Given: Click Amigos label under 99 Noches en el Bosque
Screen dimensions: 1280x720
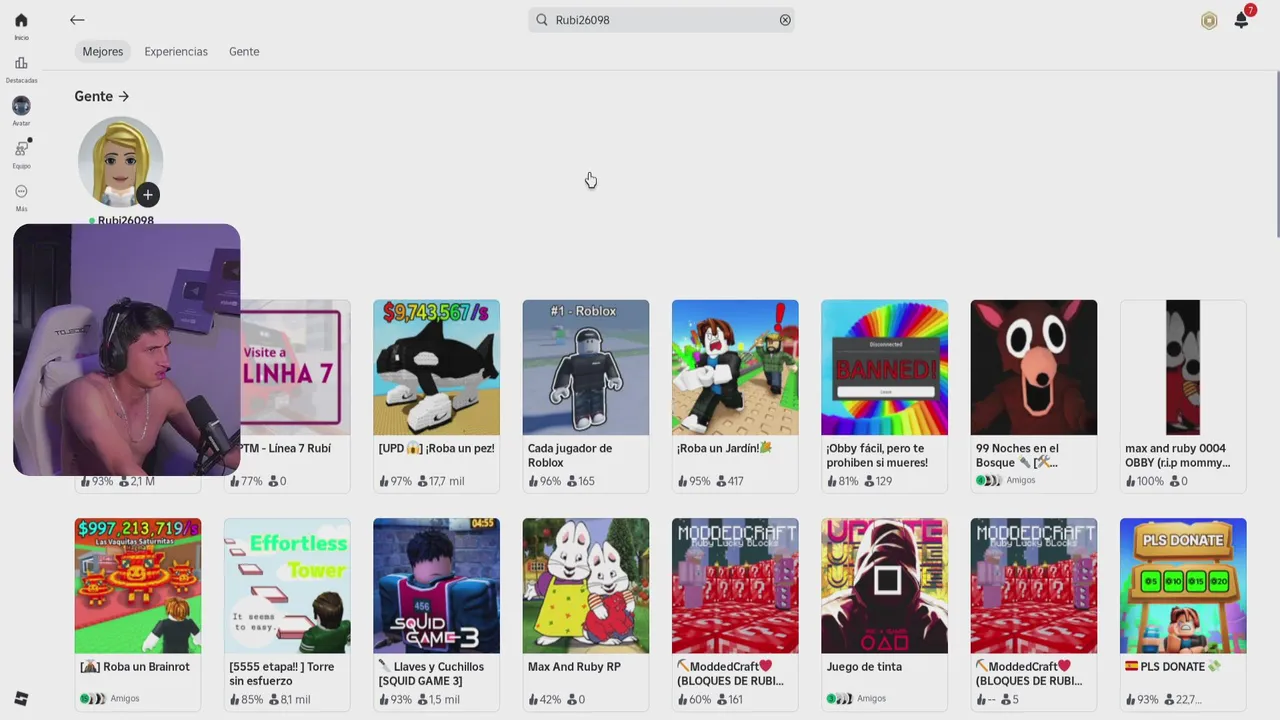Looking at the screenshot, I should (1021, 481).
